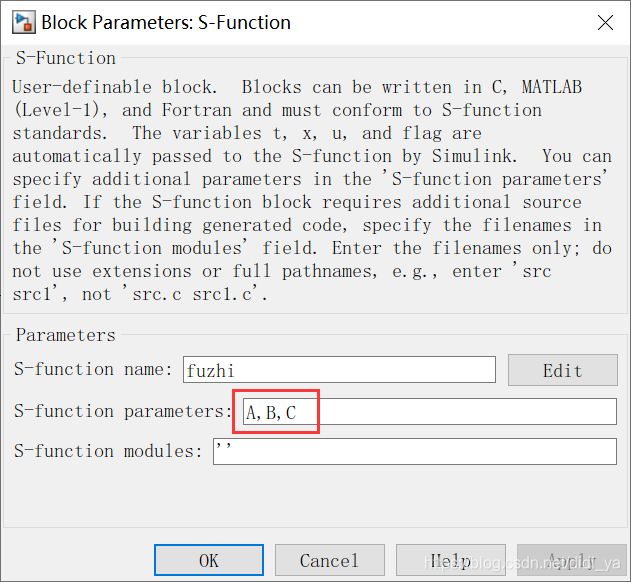Click the 'S-Function' group heading
This screenshot has width=631, height=582.
[66, 58]
